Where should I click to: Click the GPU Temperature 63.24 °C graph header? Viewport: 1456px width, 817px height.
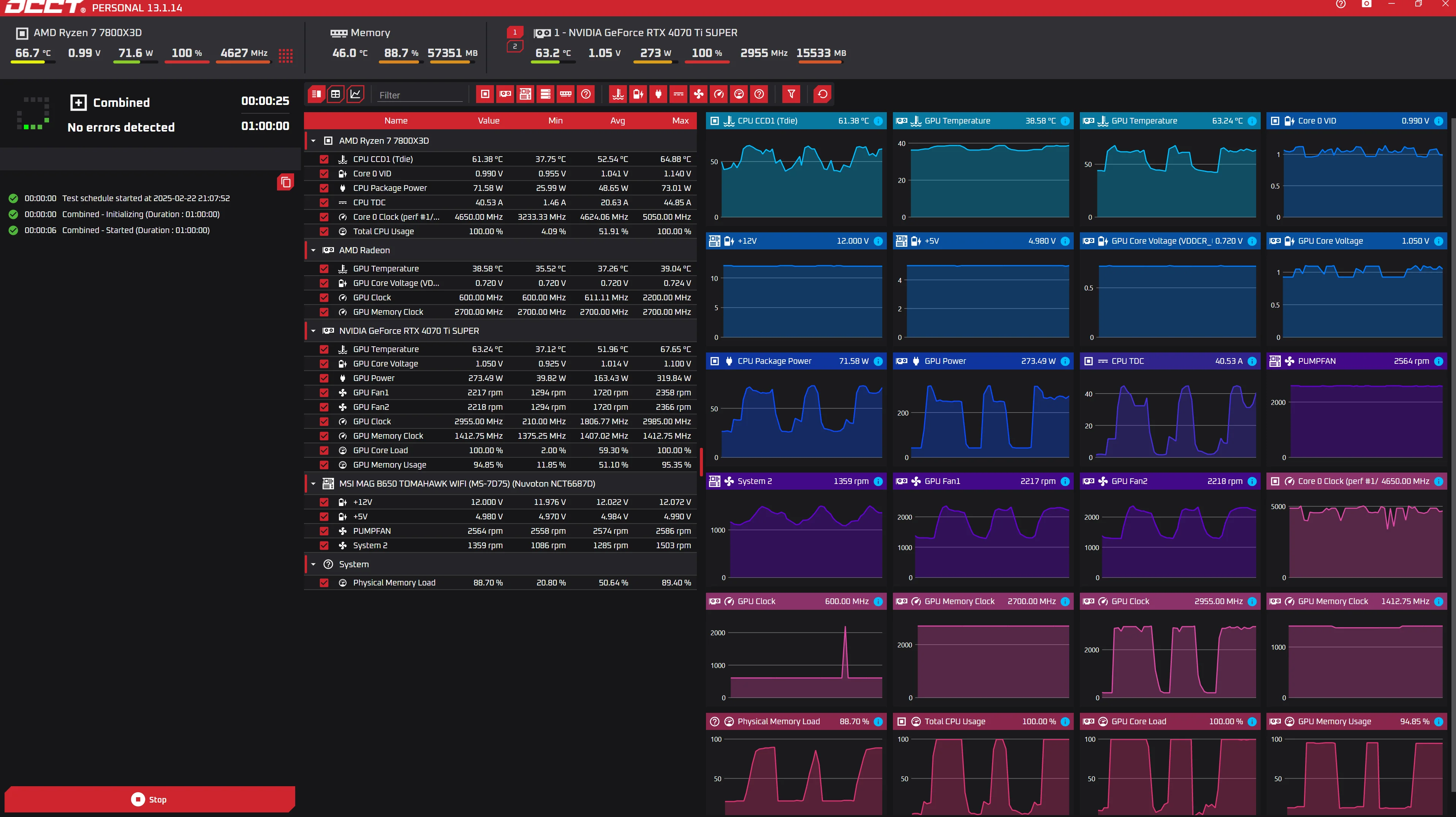(1170, 121)
